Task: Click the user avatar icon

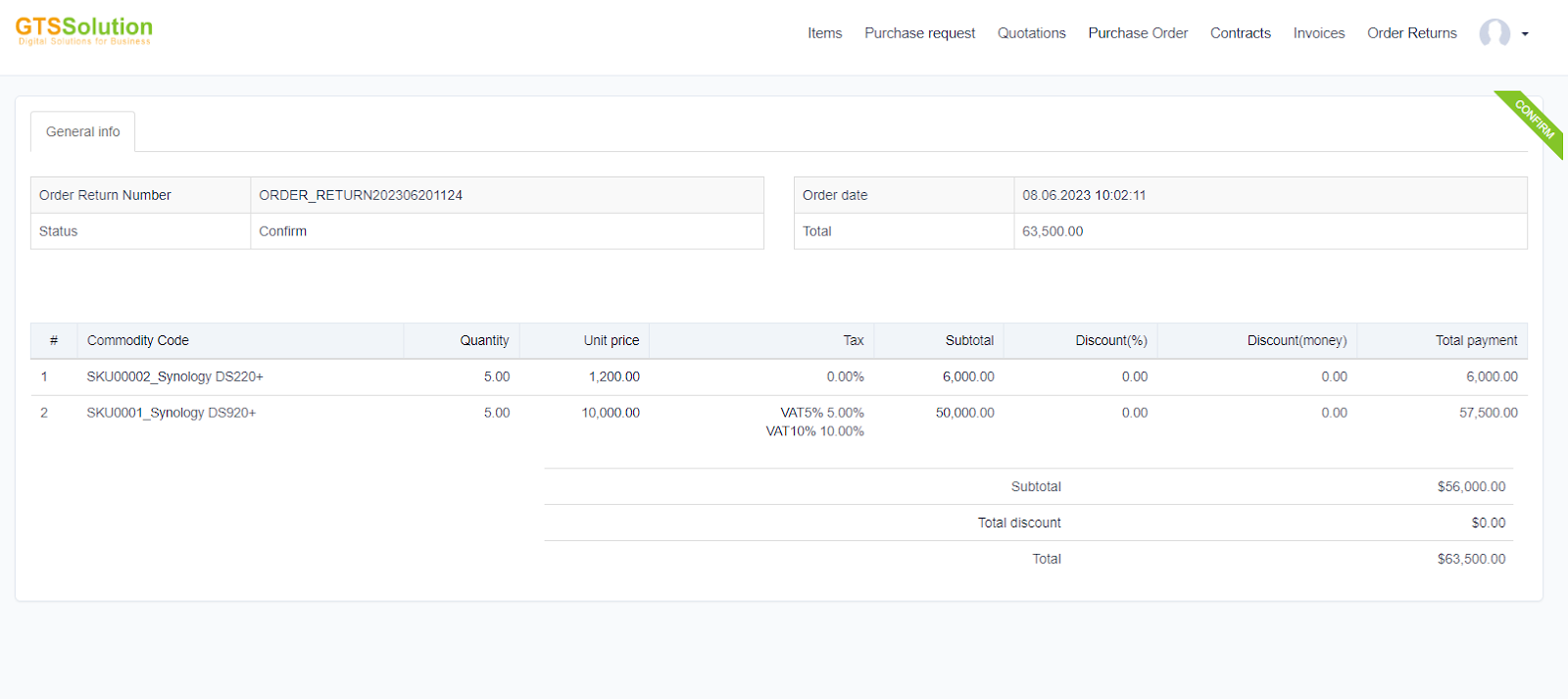Action: (x=1494, y=33)
